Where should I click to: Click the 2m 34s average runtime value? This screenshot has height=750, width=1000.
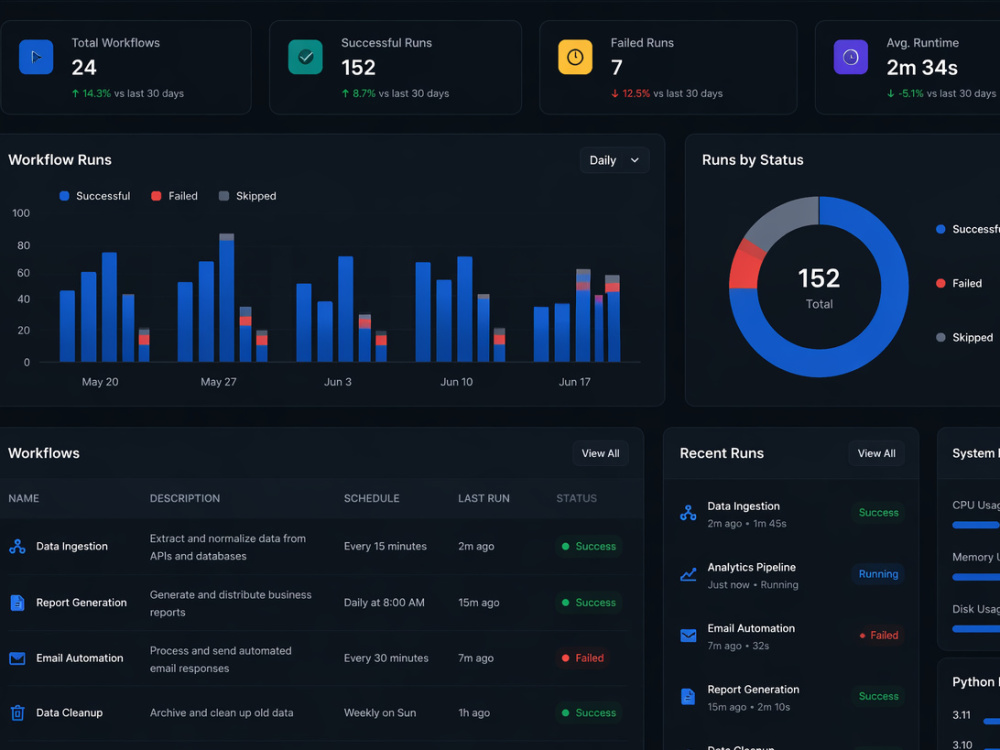pos(922,68)
